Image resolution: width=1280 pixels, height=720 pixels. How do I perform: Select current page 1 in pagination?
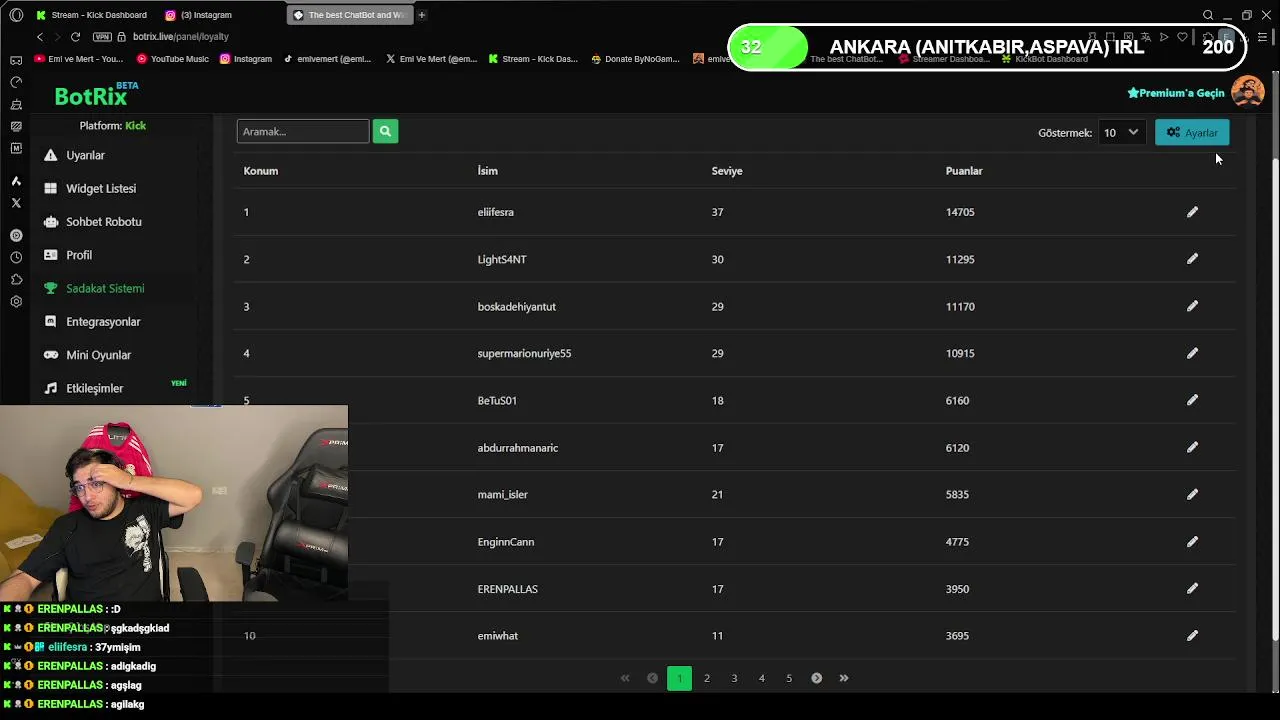point(679,678)
